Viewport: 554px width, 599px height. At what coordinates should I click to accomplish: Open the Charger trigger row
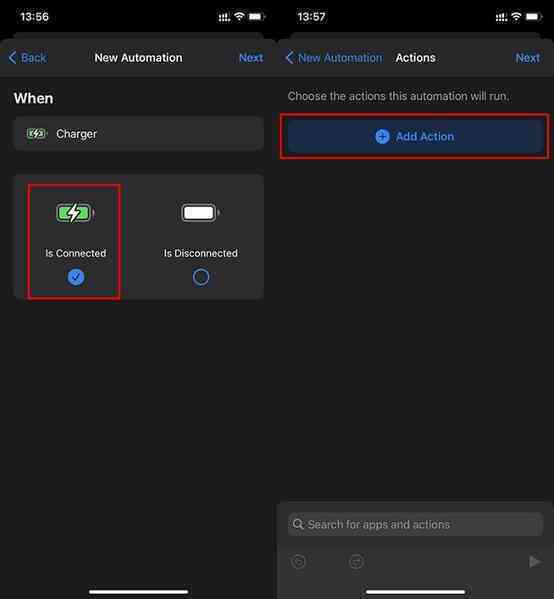[139, 134]
